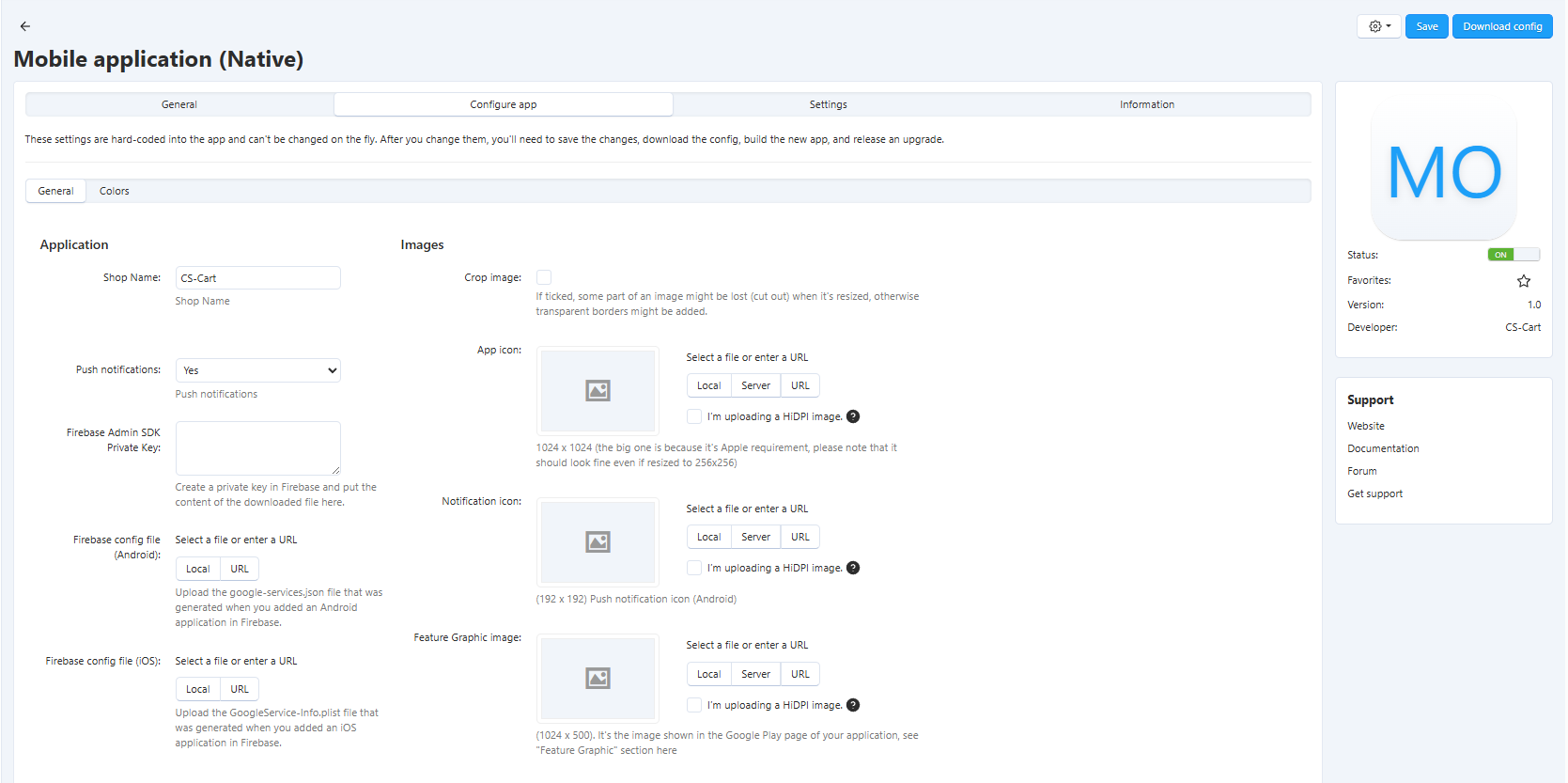The height and width of the screenshot is (783, 1568).
Task: Open the Settings tab
Action: 828,104
